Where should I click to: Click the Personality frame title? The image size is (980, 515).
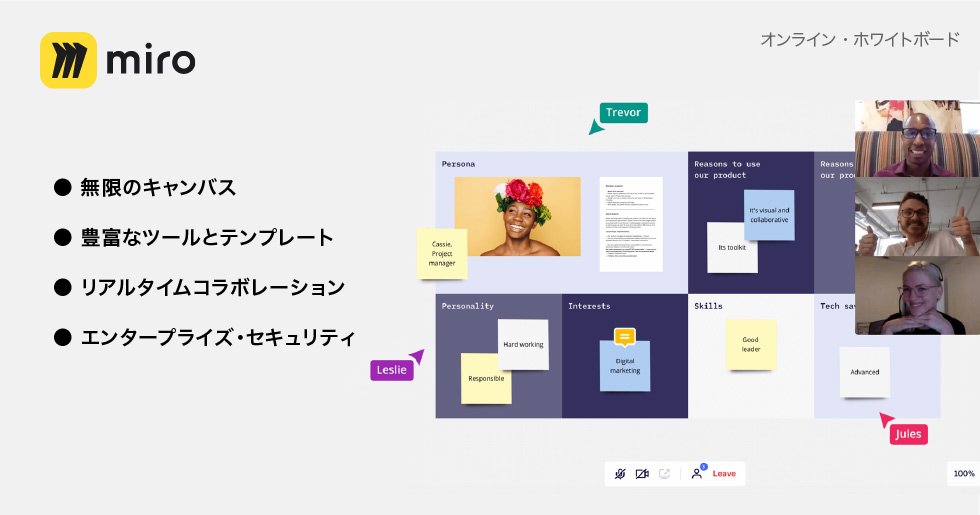[x=468, y=306]
